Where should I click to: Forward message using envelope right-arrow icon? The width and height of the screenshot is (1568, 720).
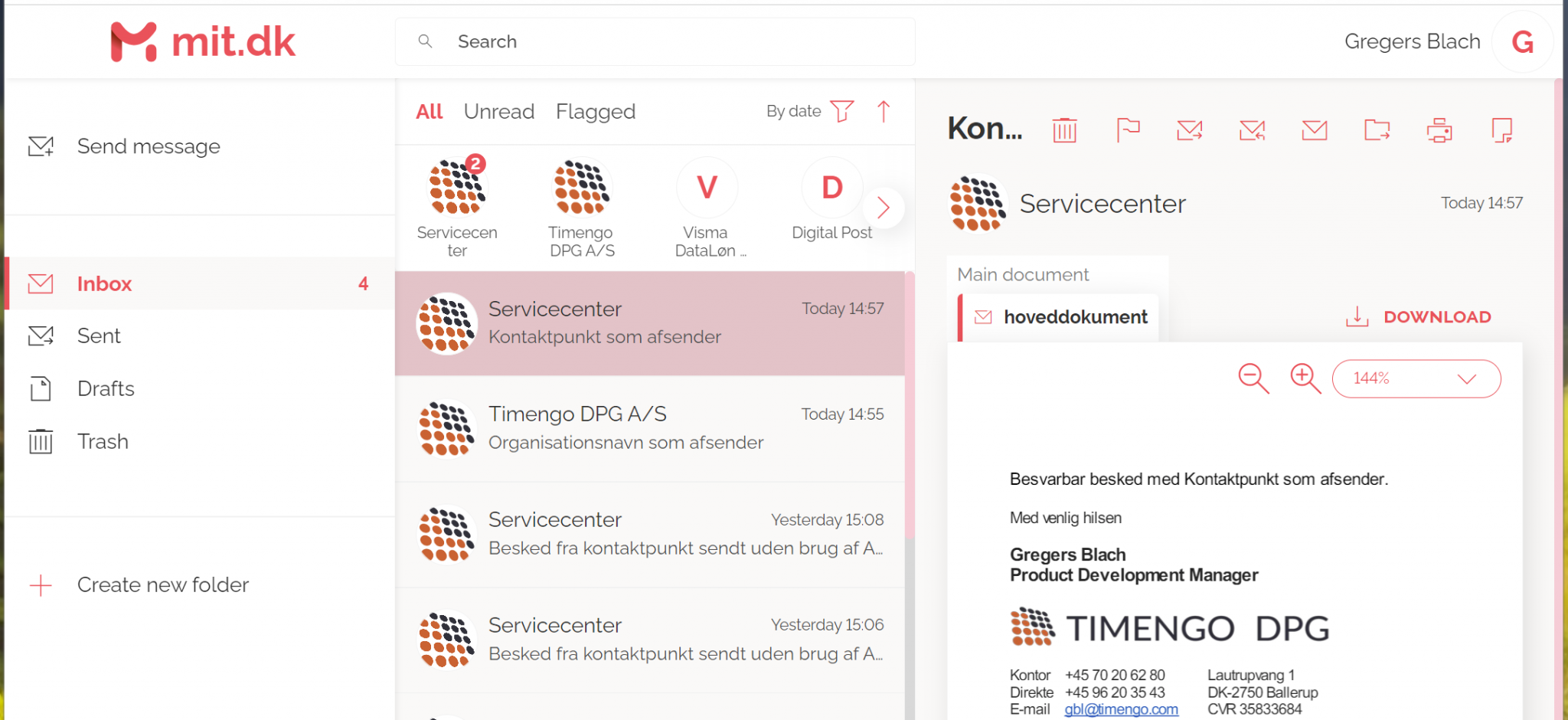pyautogui.click(x=1189, y=130)
